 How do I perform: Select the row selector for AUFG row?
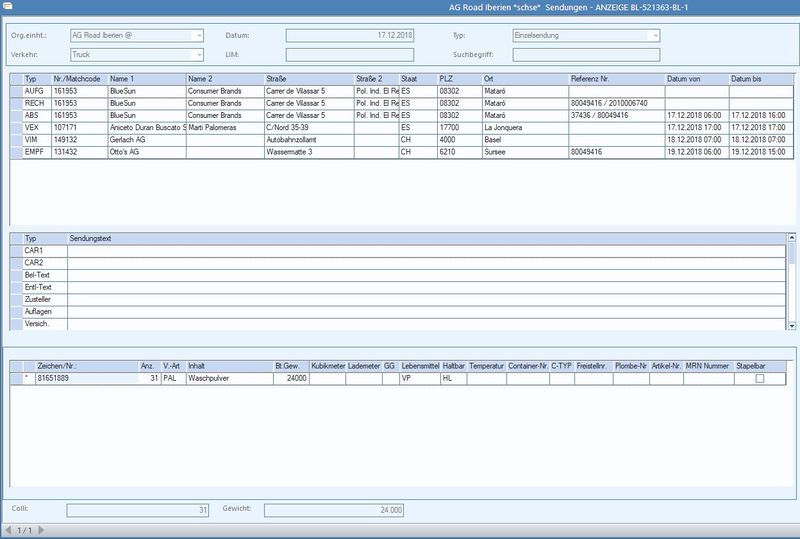(16, 91)
